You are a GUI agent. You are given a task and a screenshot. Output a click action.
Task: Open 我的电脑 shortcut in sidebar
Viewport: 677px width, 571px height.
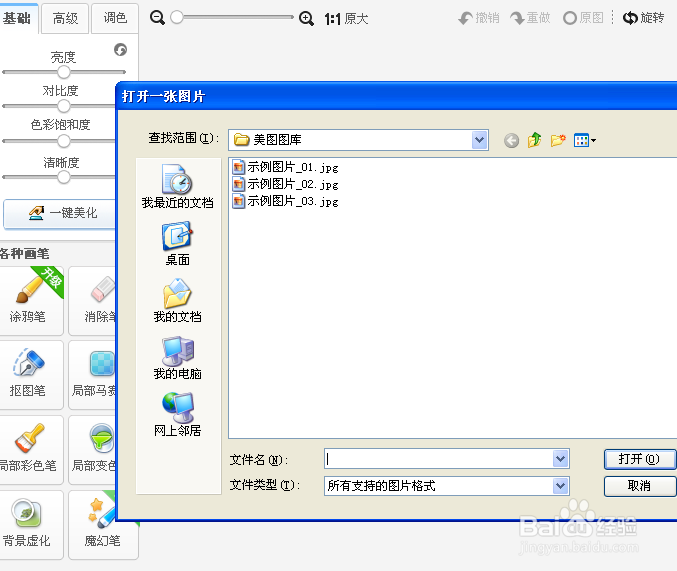177,358
